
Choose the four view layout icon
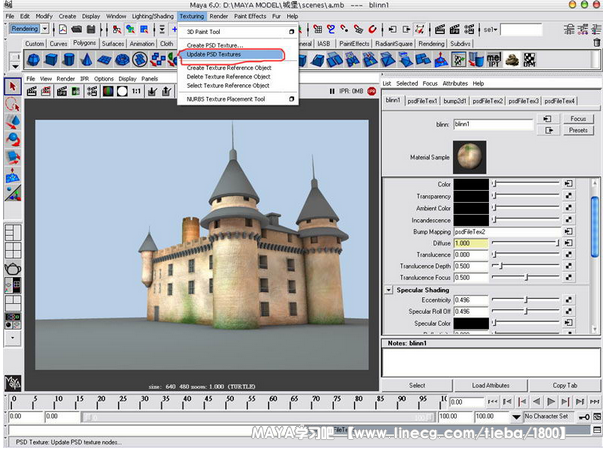[x=13, y=250]
